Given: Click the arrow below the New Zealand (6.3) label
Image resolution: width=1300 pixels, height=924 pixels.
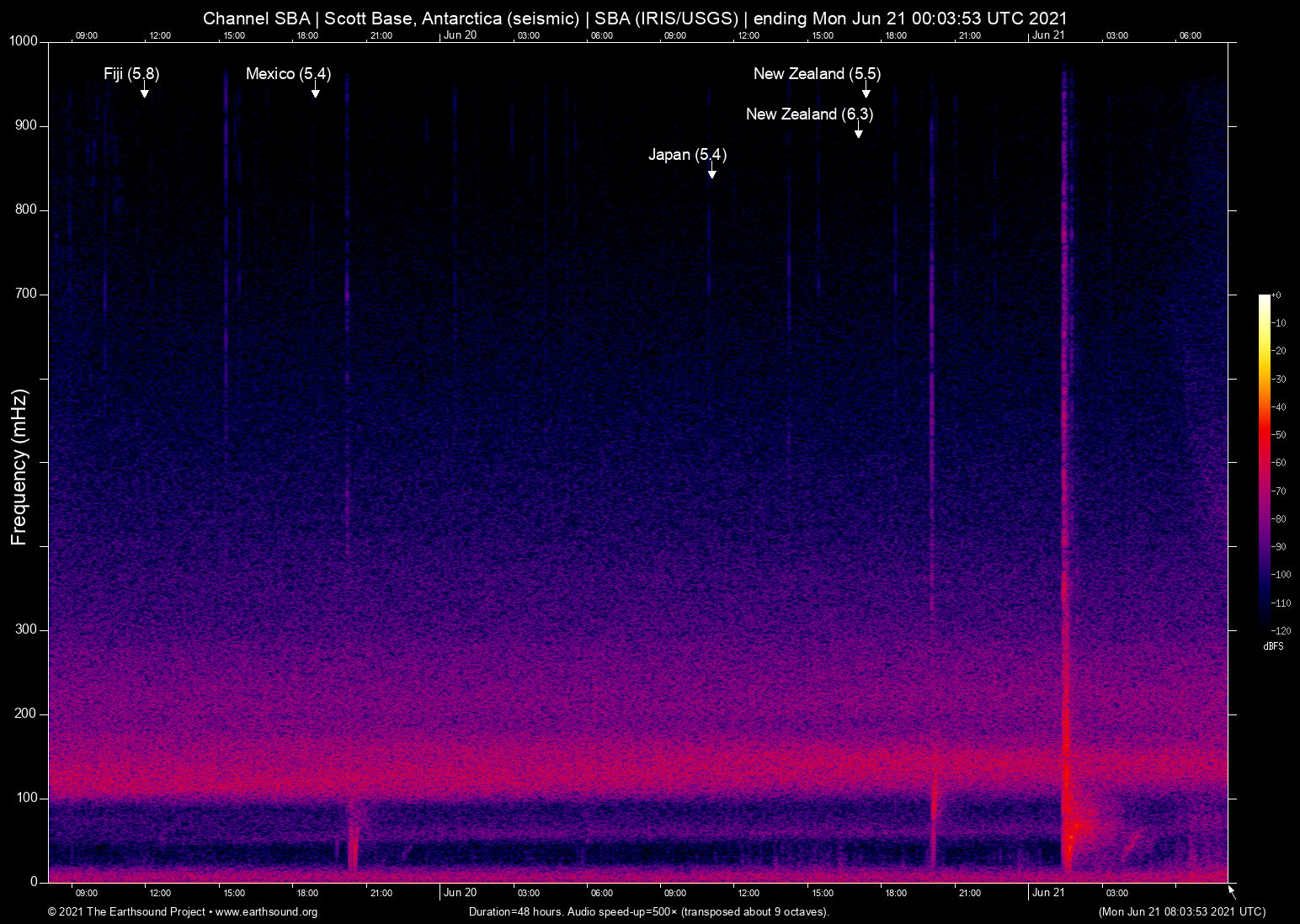Looking at the screenshot, I should click(858, 130).
